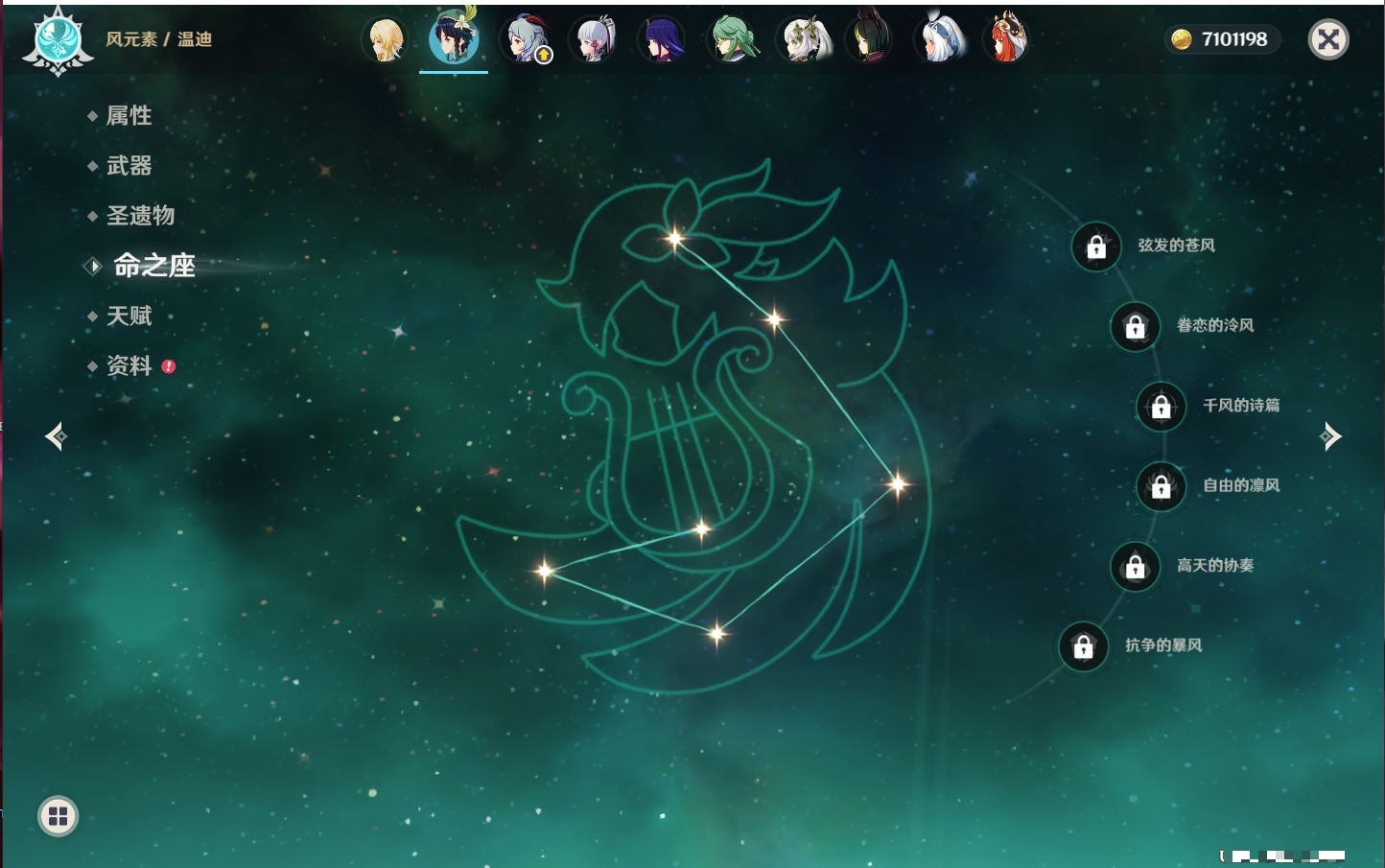Image resolution: width=1385 pixels, height=868 pixels.
Task: Close the character screen
Action: coord(1328,39)
